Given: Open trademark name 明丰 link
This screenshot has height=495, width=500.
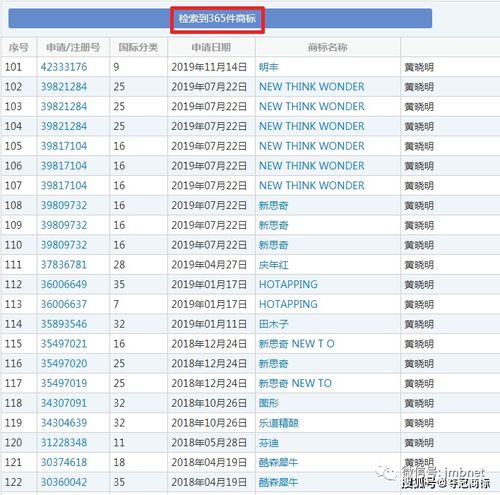Looking at the screenshot, I should pos(269,67).
